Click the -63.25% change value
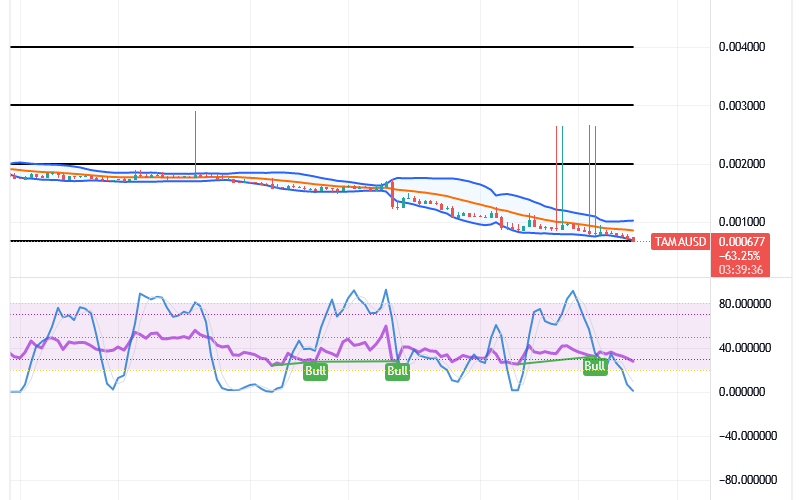 click(740, 256)
